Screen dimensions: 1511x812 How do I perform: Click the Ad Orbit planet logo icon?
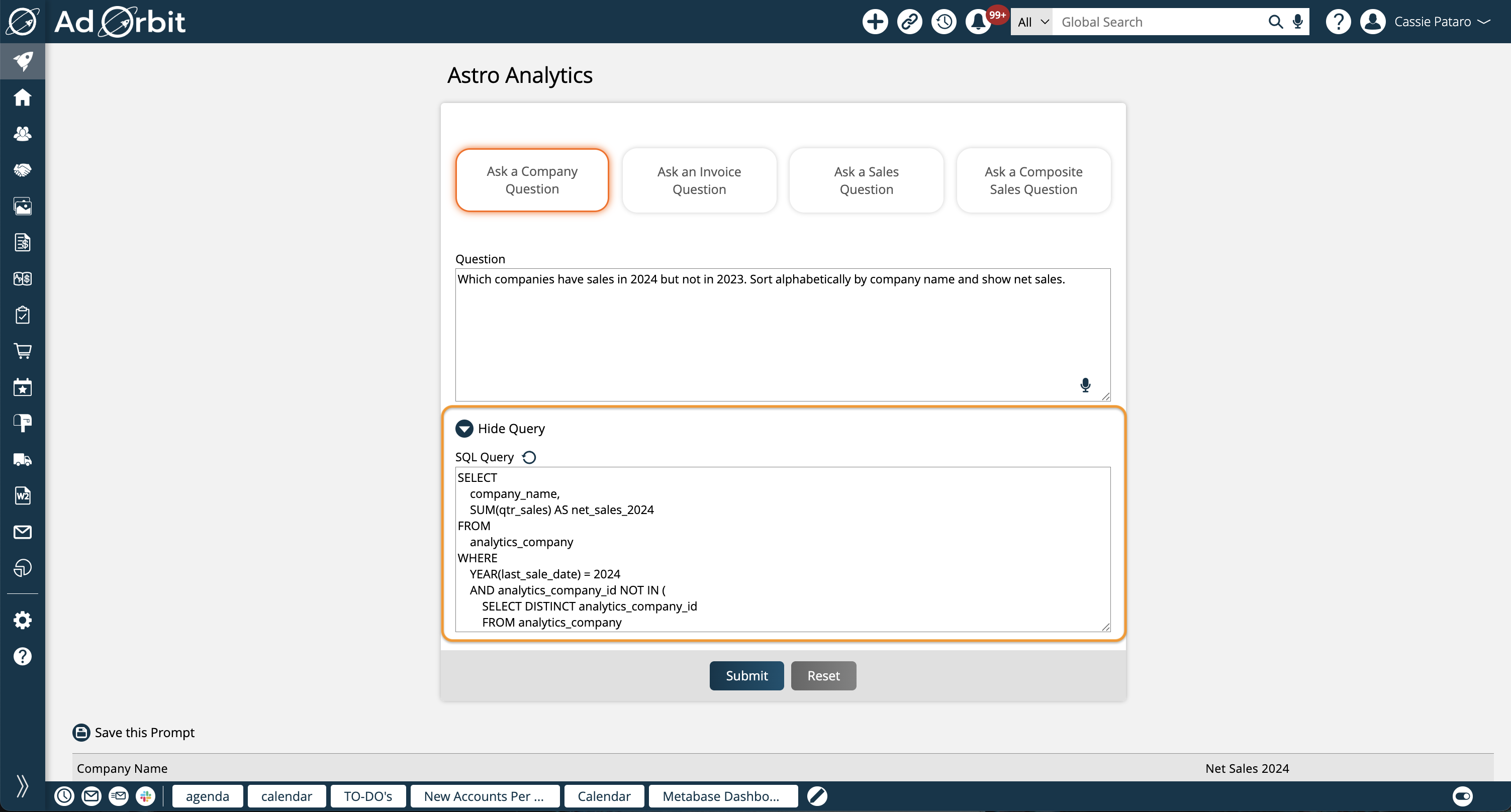22,22
